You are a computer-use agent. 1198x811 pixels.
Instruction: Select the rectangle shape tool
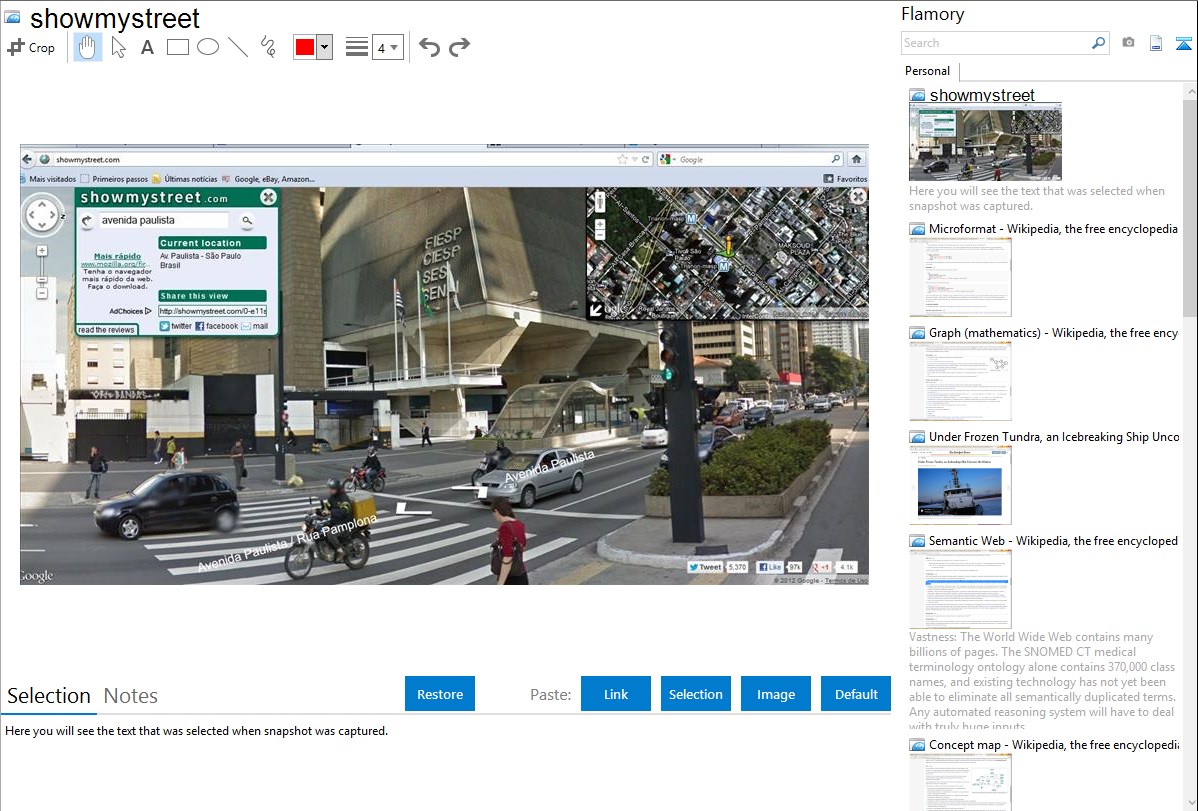pyautogui.click(x=177, y=47)
